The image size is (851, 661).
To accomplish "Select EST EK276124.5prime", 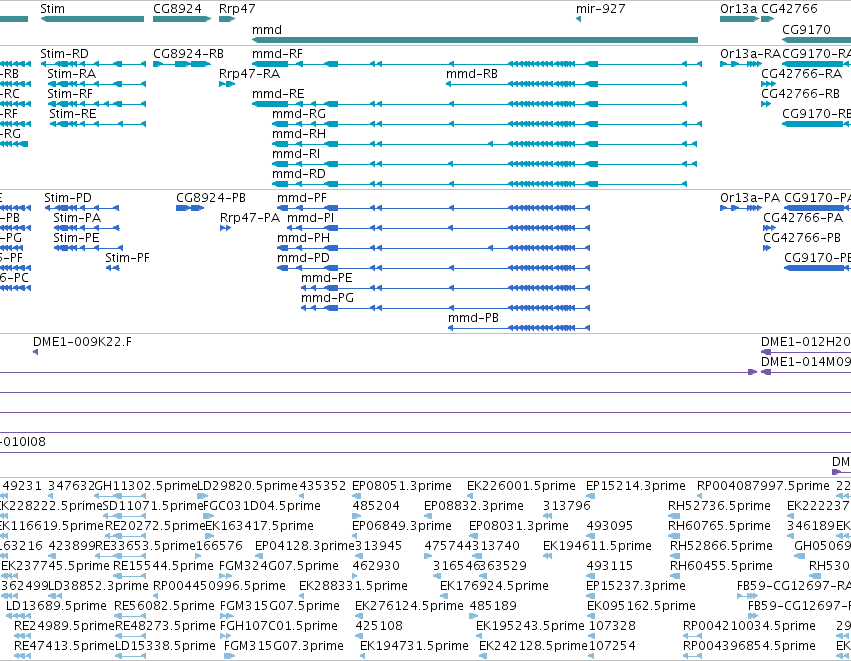I will click(359, 616).
